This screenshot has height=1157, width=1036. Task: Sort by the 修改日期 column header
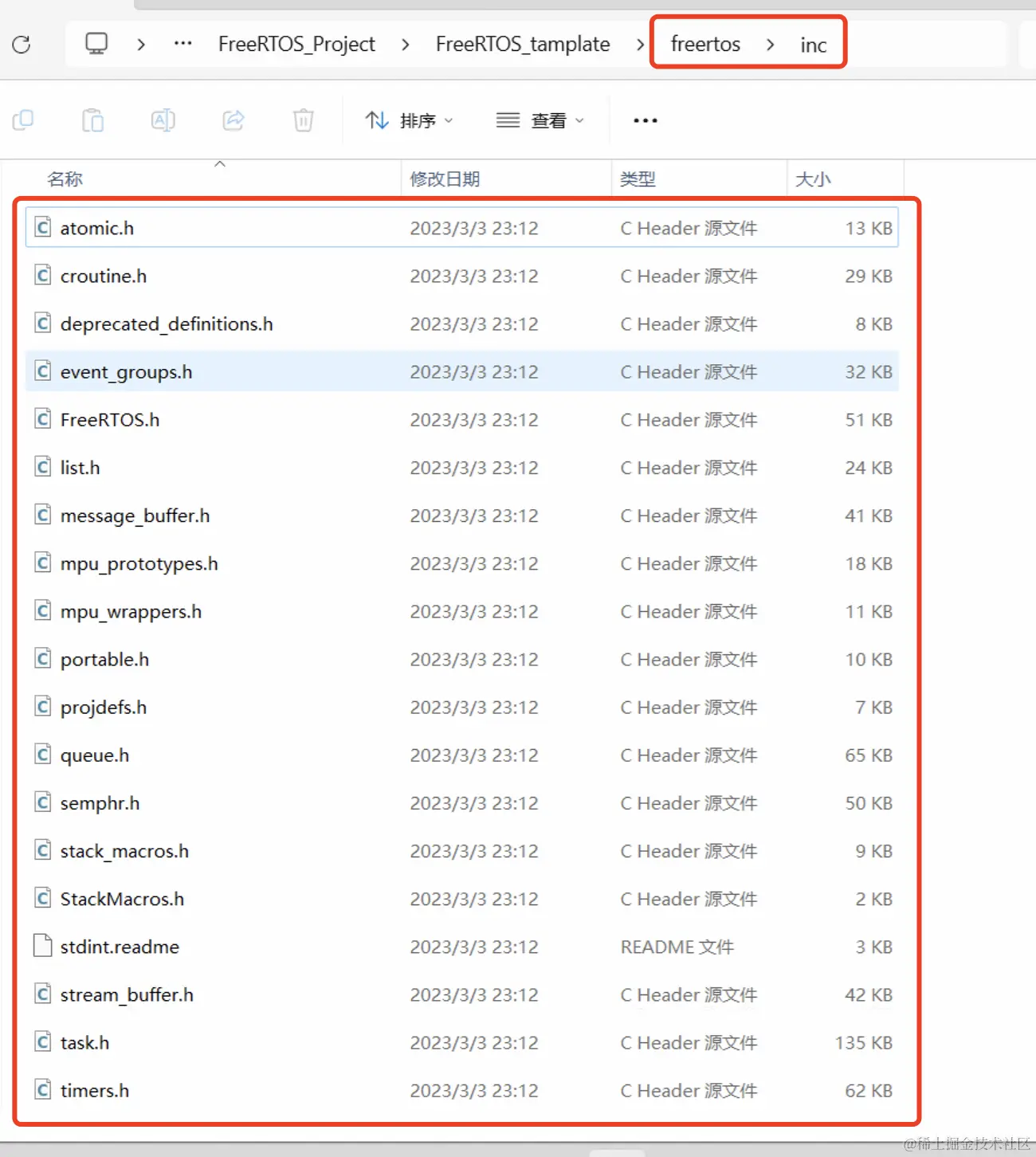pos(445,179)
